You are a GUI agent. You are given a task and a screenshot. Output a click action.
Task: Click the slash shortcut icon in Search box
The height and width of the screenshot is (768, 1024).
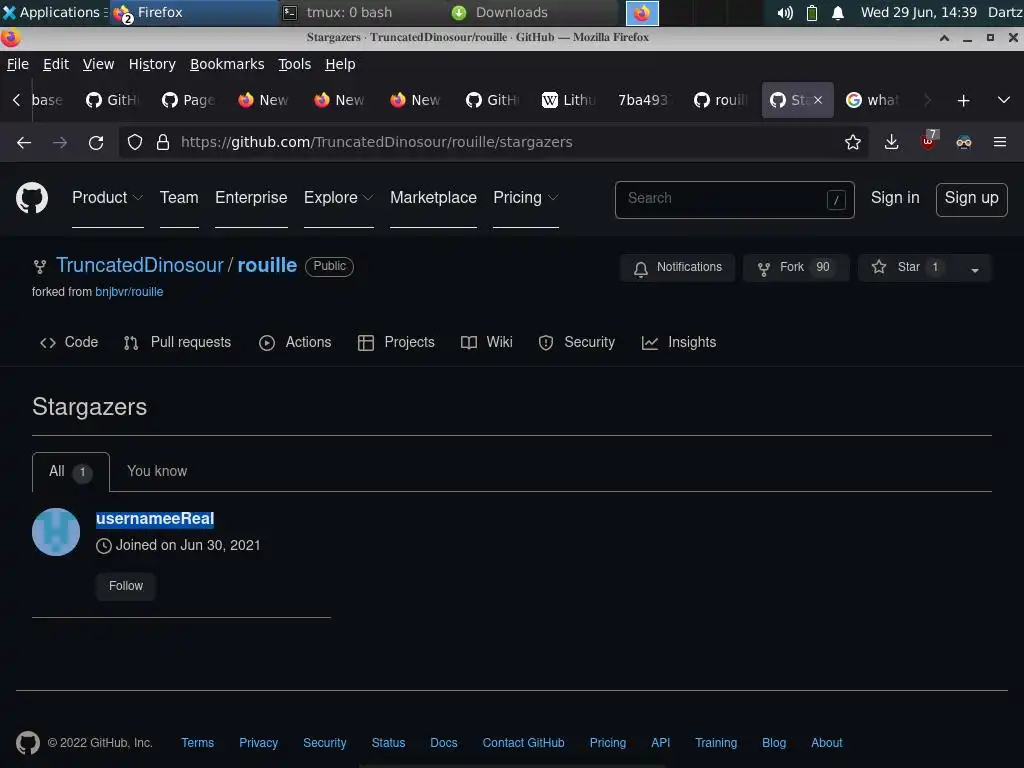click(836, 200)
